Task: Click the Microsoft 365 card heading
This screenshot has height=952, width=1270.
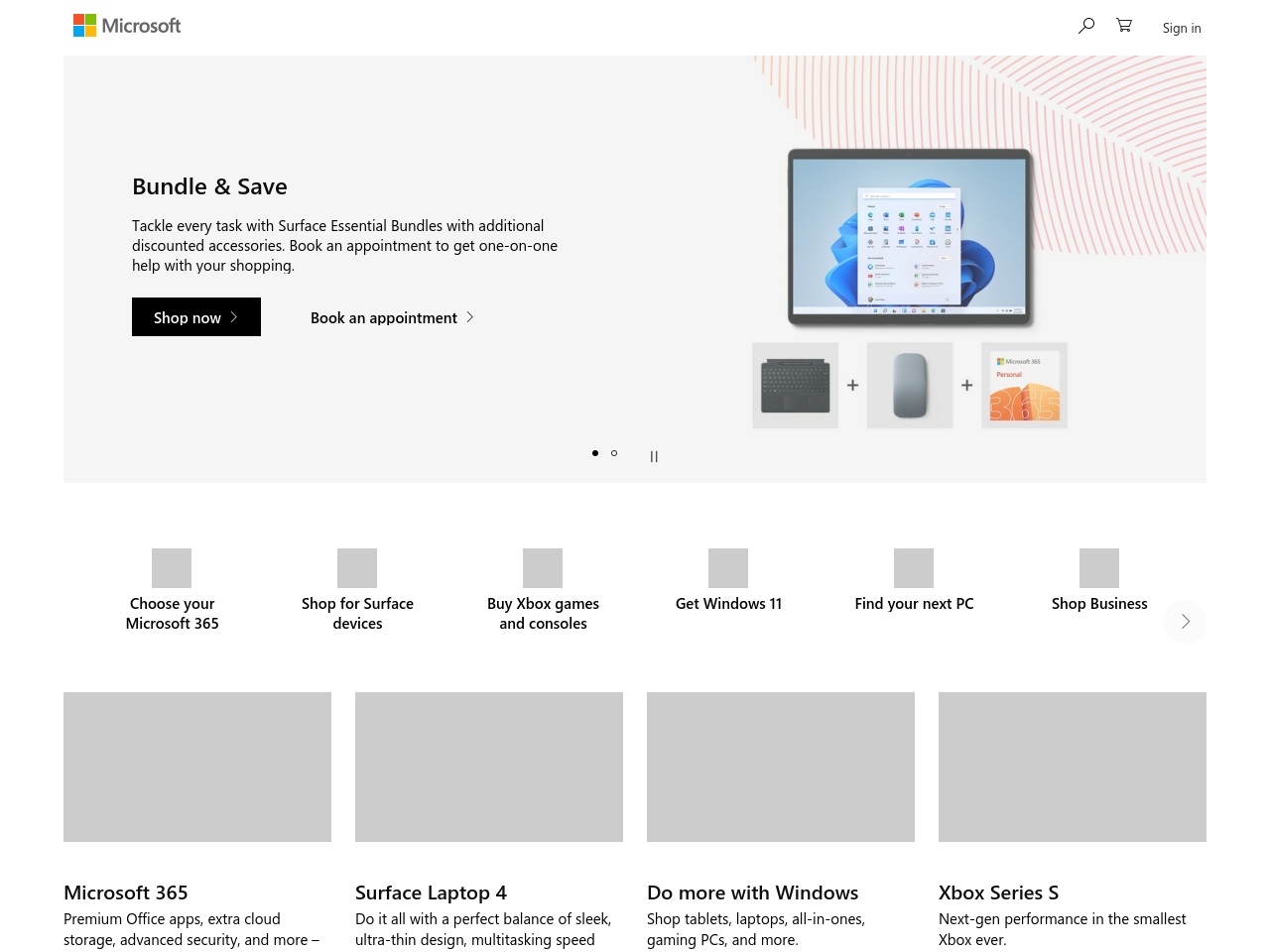Action: coord(126,892)
